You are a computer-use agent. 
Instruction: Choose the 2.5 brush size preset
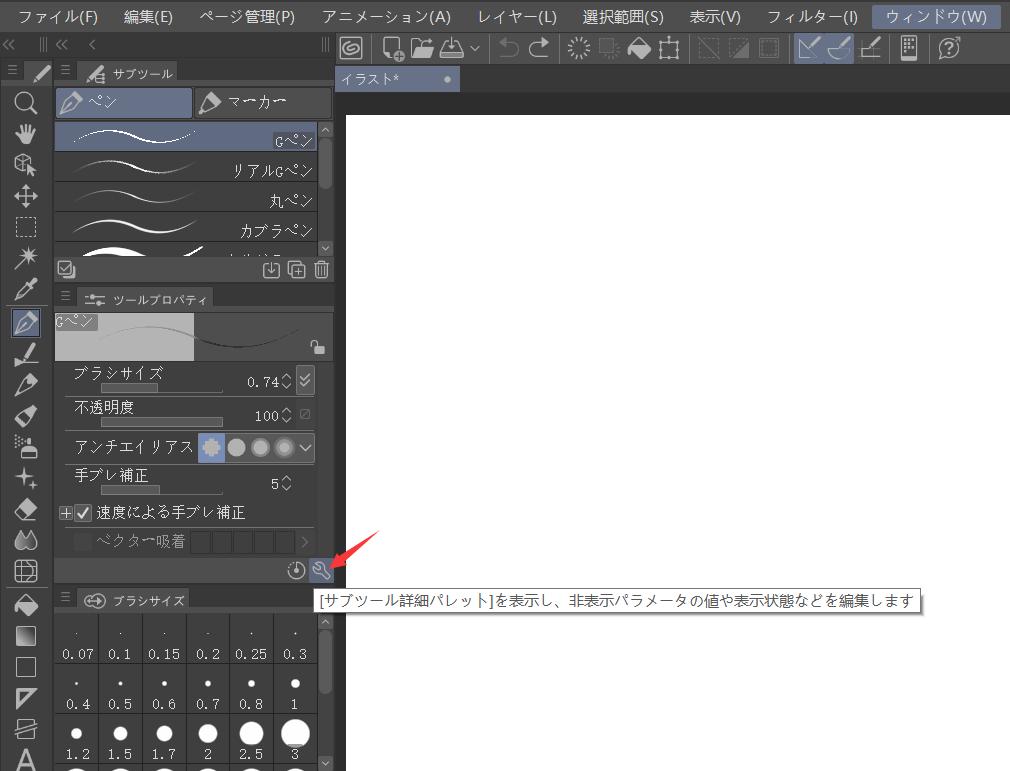[x=251, y=741]
